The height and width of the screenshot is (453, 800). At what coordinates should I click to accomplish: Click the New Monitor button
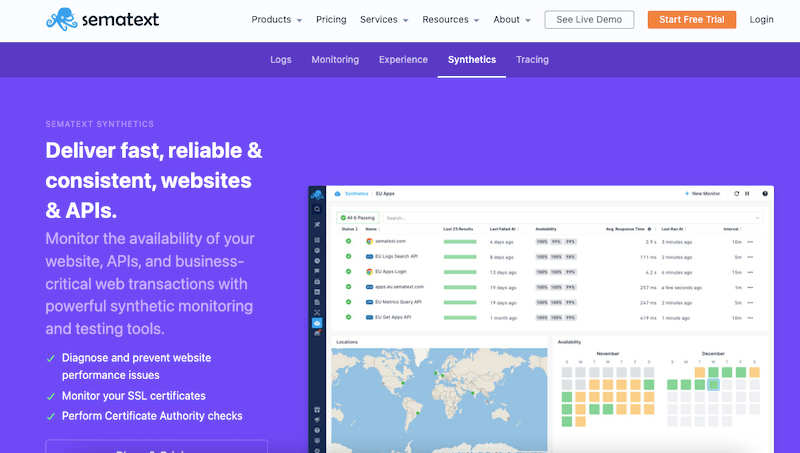pos(702,194)
